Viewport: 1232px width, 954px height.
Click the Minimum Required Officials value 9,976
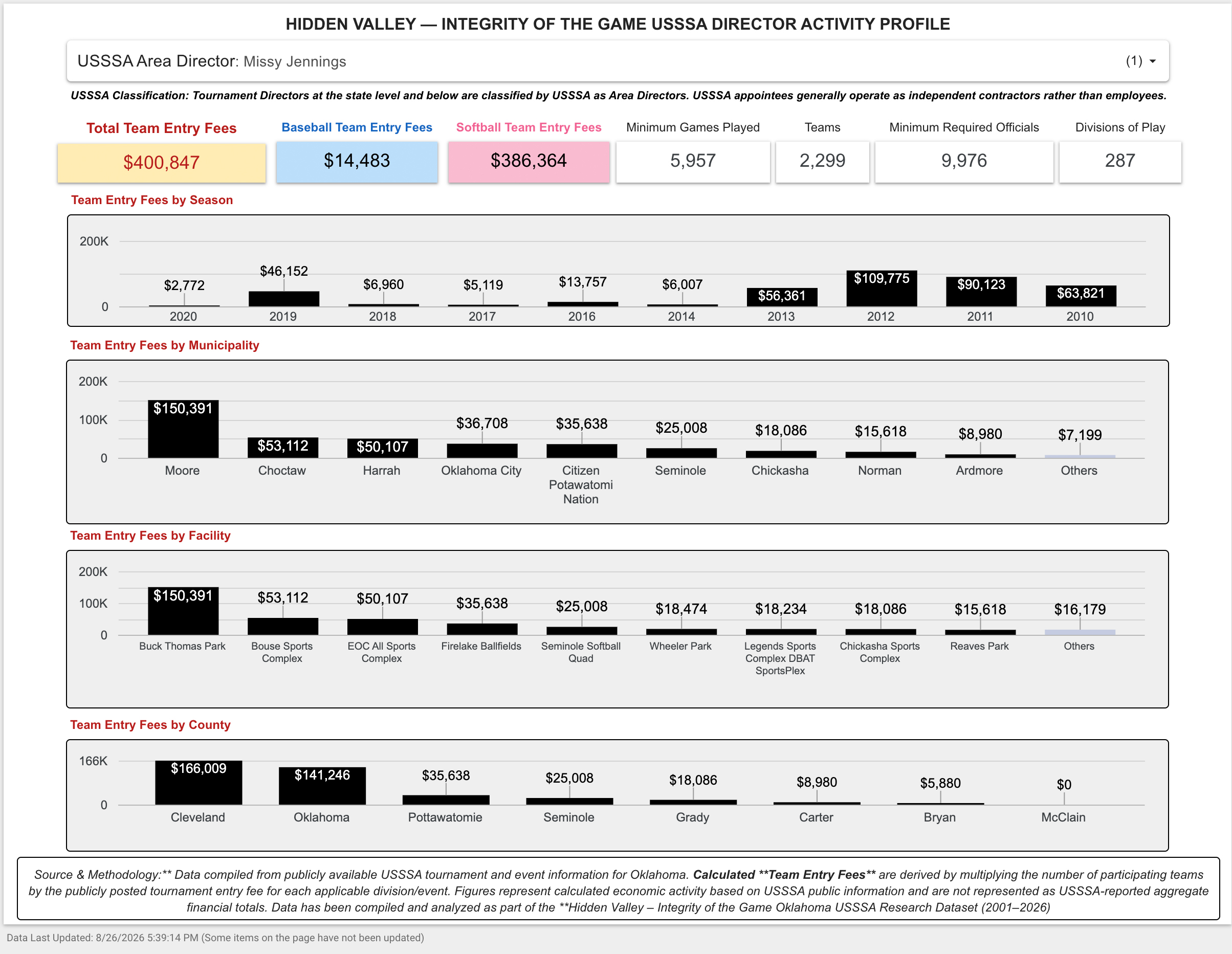(x=964, y=161)
